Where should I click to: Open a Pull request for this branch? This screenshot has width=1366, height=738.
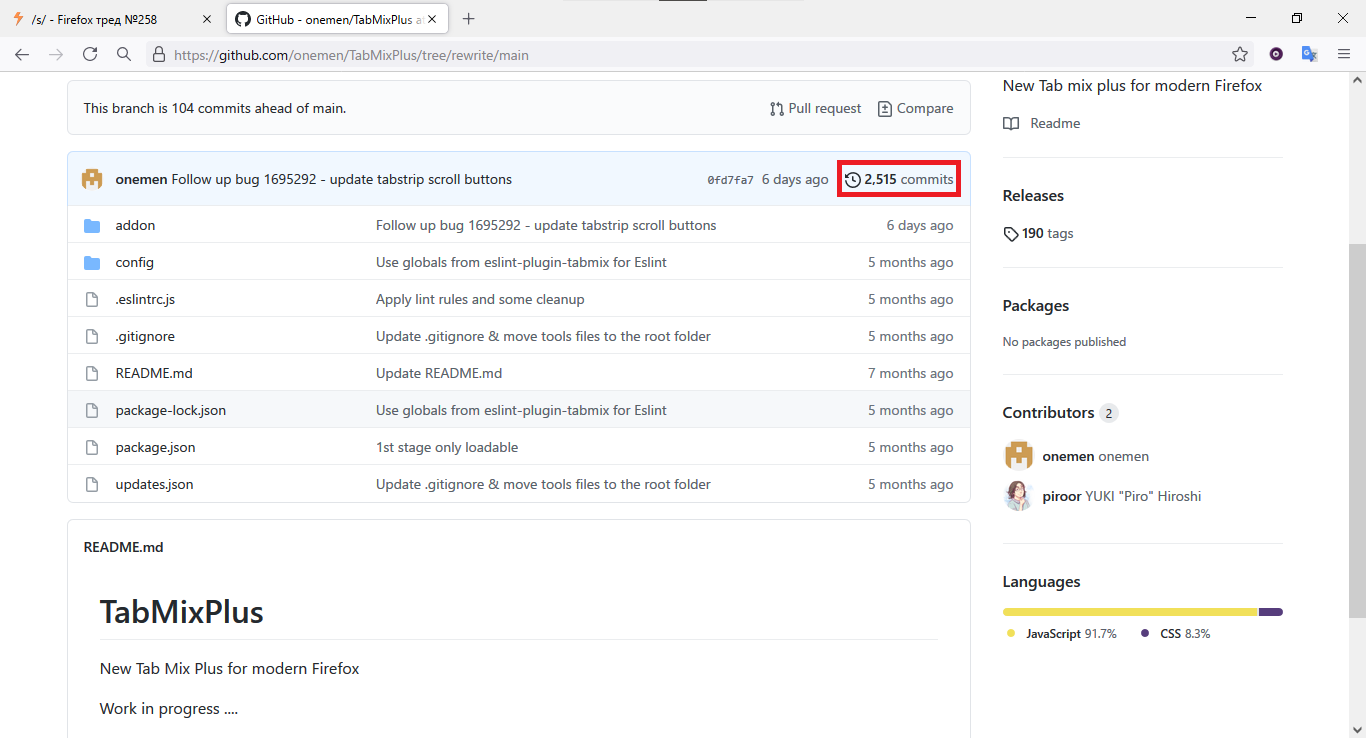pyautogui.click(x=815, y=108)
